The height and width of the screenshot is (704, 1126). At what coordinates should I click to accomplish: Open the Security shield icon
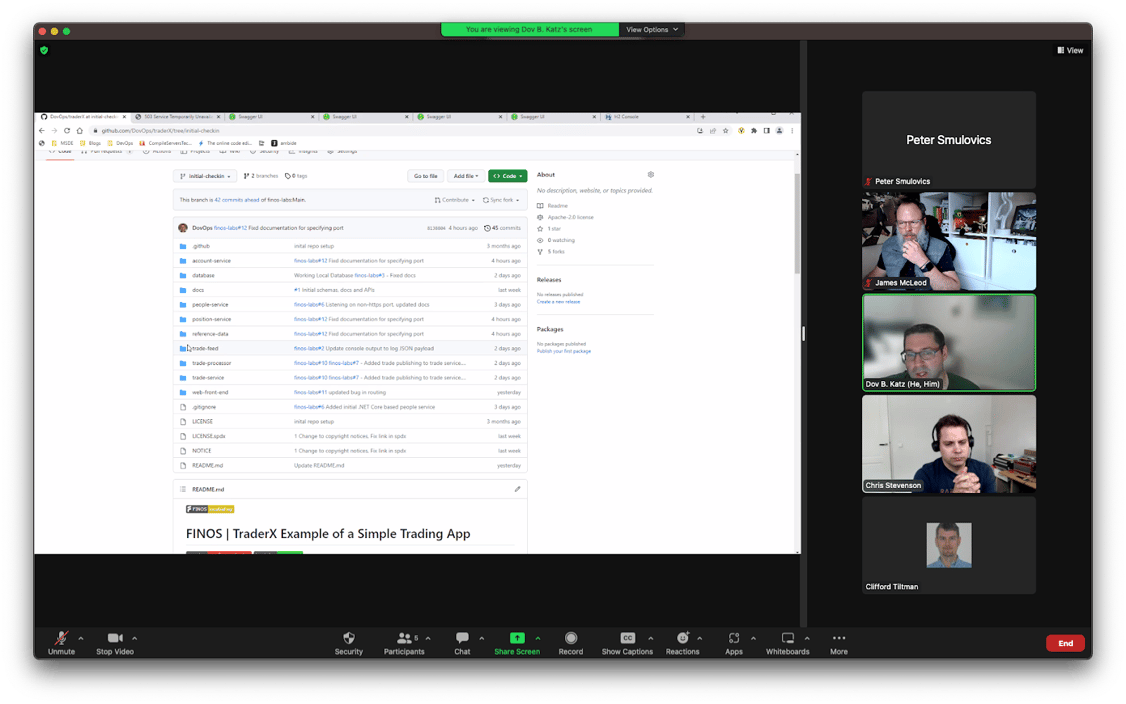[348, 639]
